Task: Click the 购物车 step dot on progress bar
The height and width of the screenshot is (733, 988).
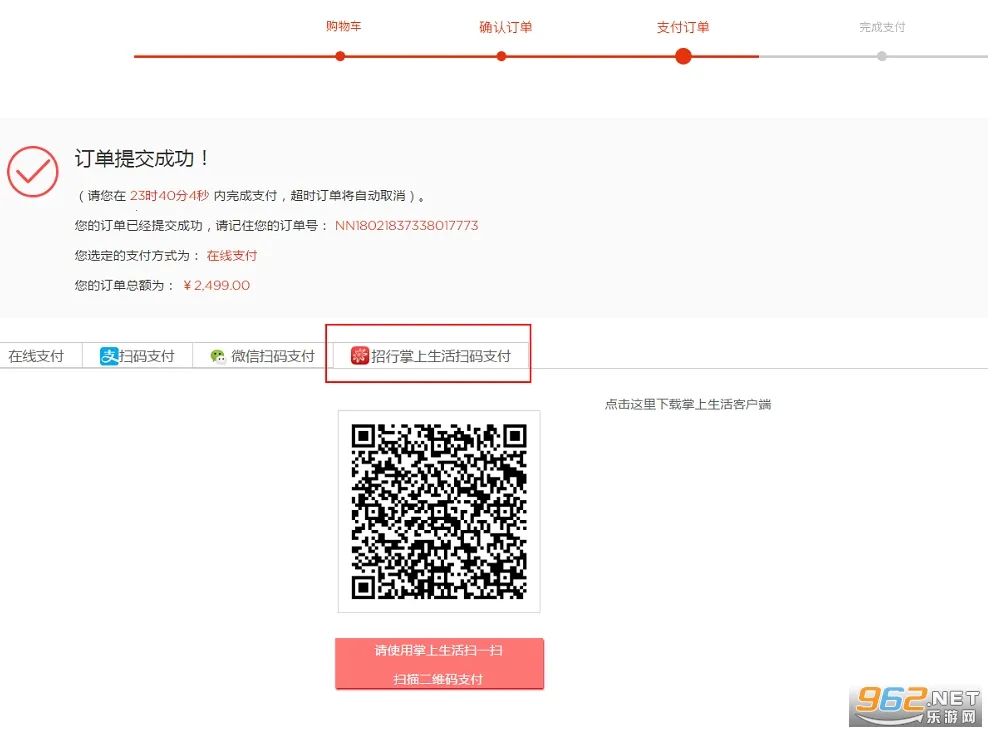Action: click(340, 56)
